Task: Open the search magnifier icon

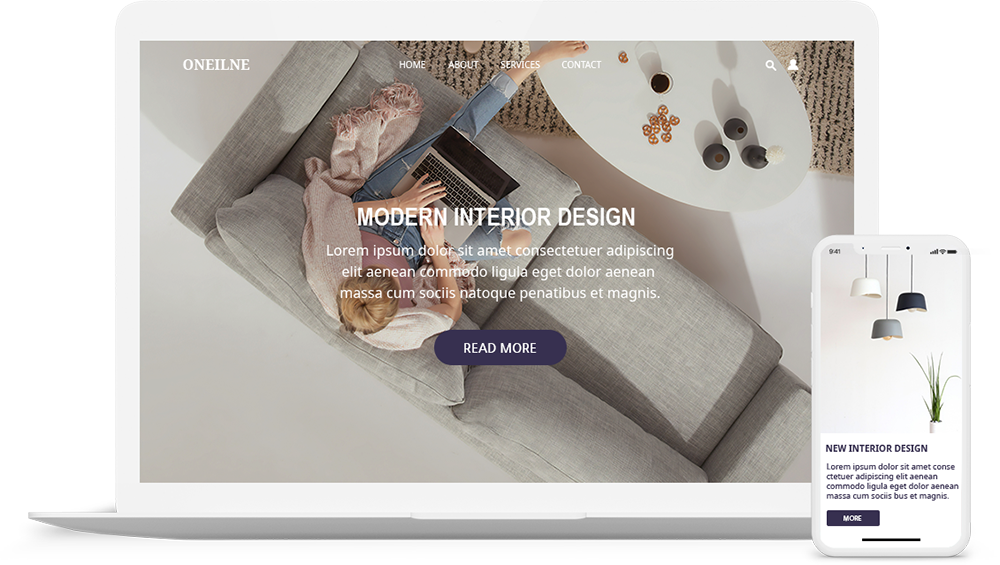Action: pos(770,65)
